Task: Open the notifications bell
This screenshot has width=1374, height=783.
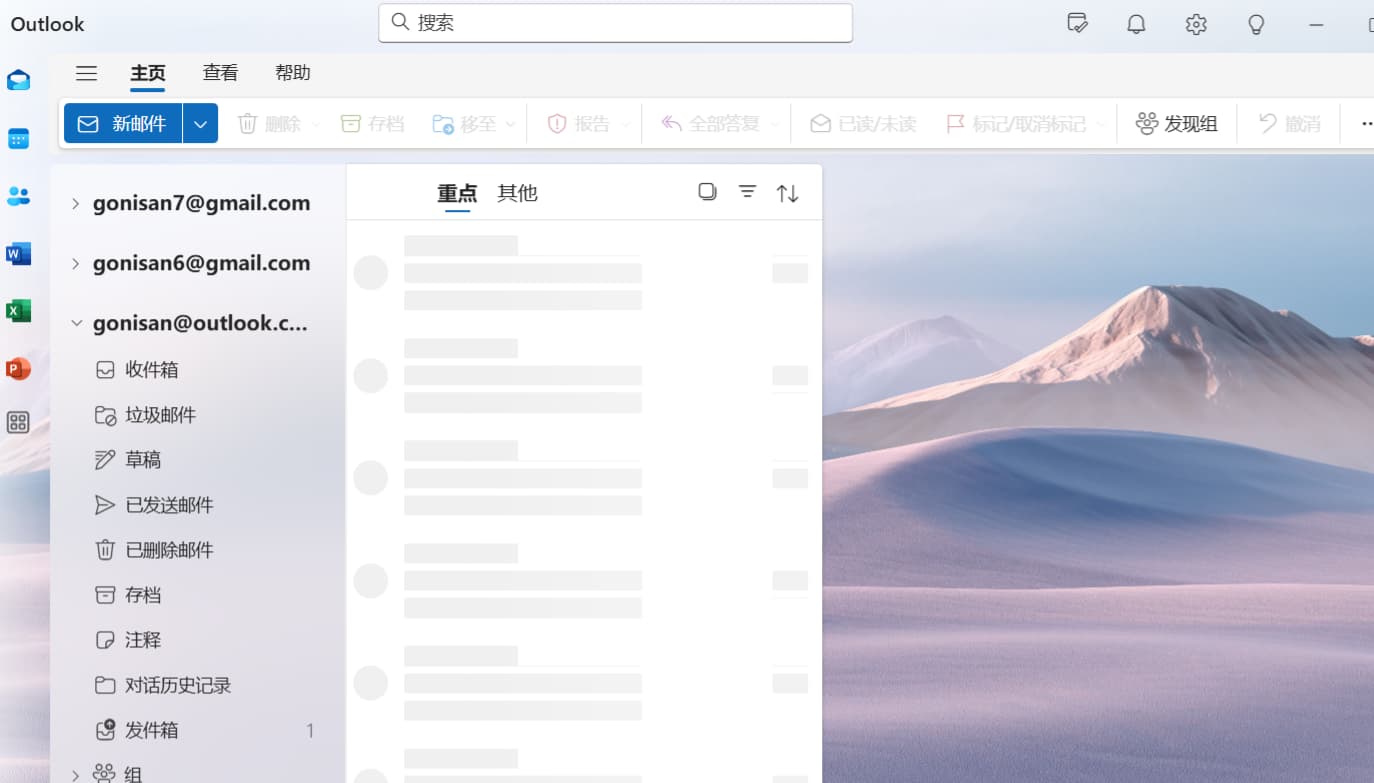Action: [1136, 24]
